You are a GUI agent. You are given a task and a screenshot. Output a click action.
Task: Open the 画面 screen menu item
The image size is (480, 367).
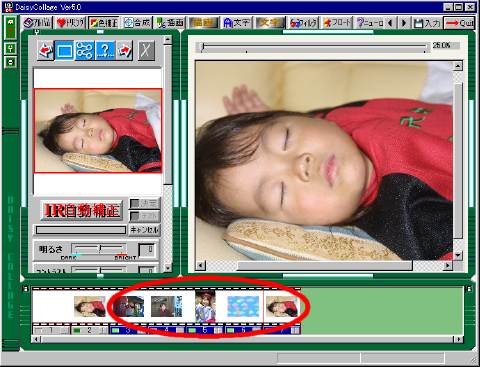point(170,23)
